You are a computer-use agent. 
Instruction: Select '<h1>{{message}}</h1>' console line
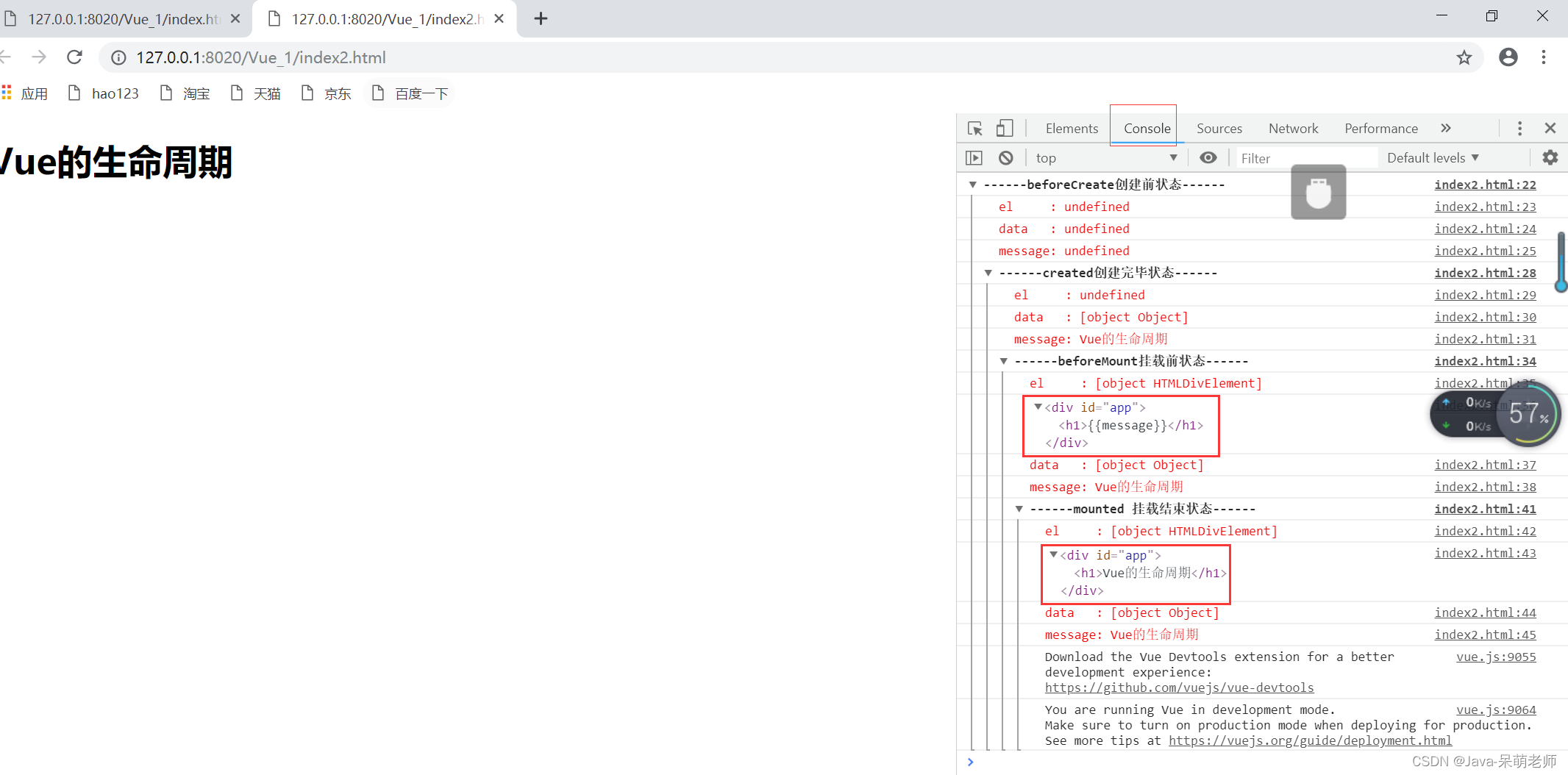pyautogui.click(x=1130, y=425)
